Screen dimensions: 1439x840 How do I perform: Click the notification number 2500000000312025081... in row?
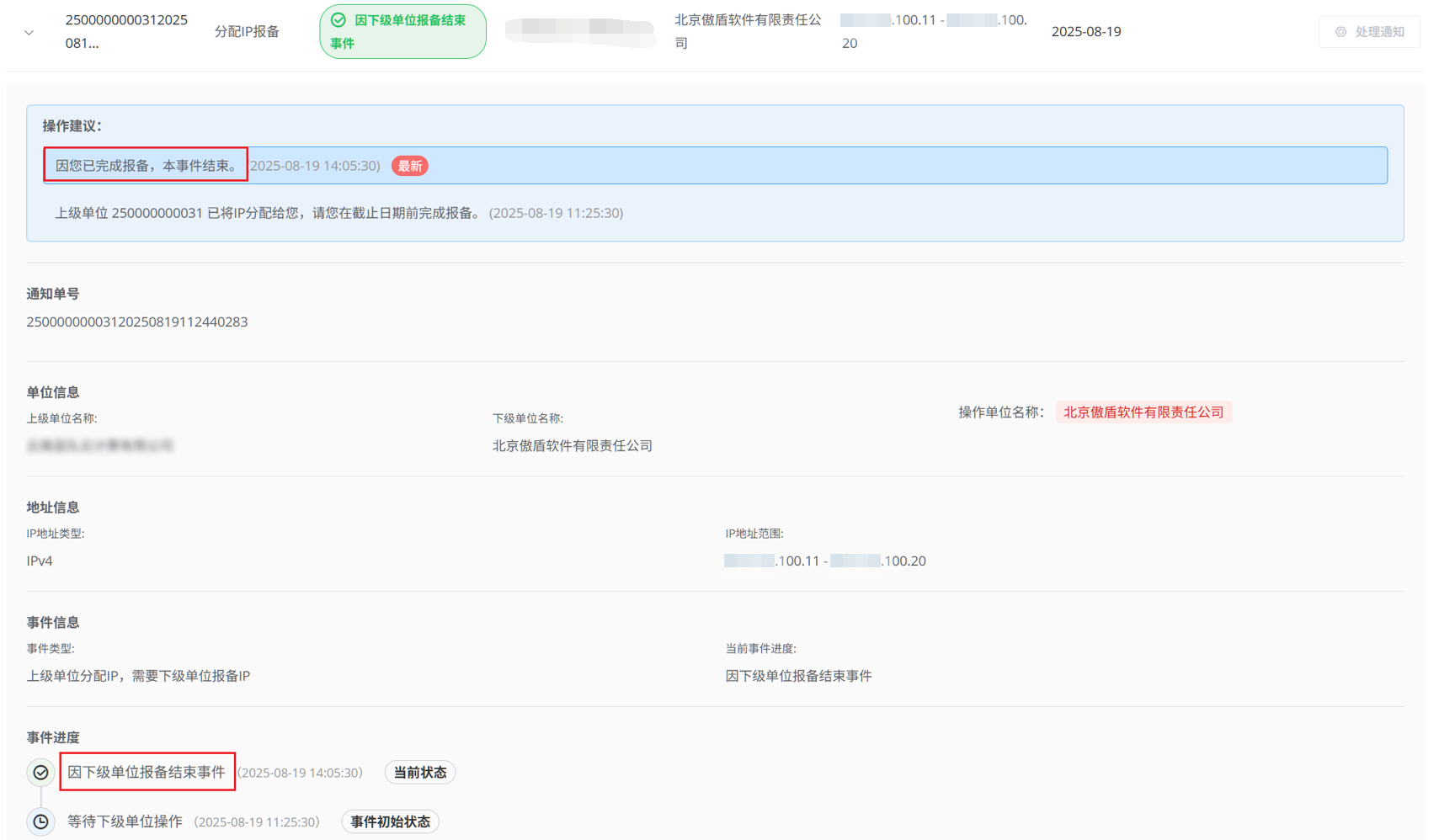[126, 31]
